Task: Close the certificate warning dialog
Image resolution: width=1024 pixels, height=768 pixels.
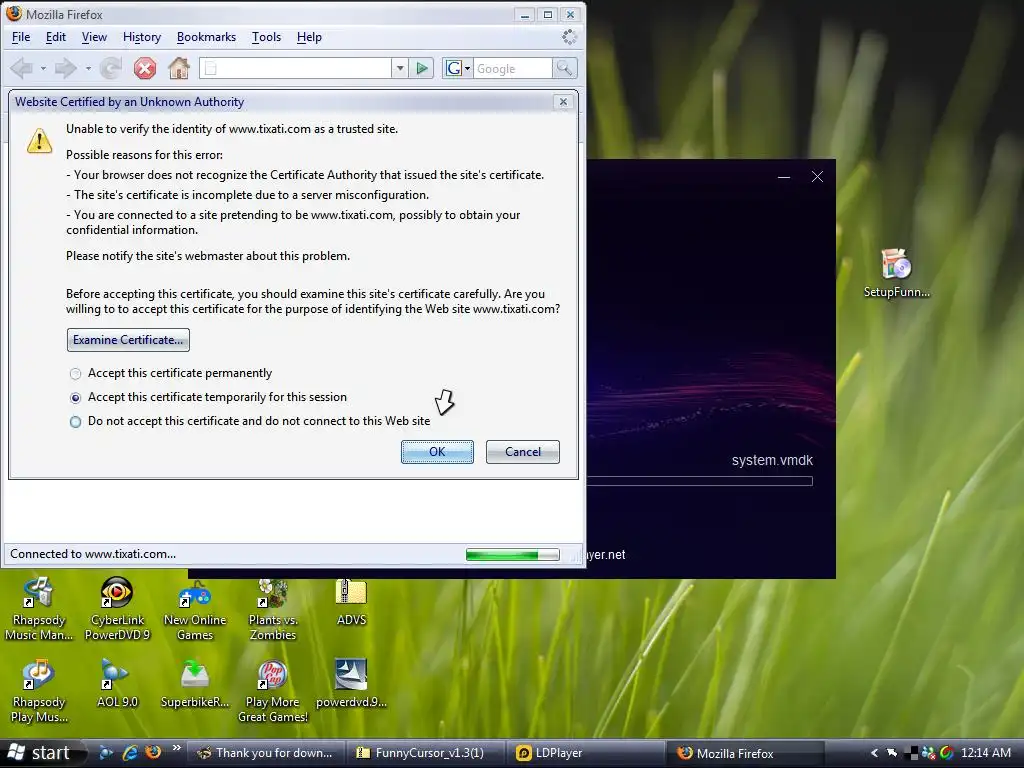Action: pos(563,102)
